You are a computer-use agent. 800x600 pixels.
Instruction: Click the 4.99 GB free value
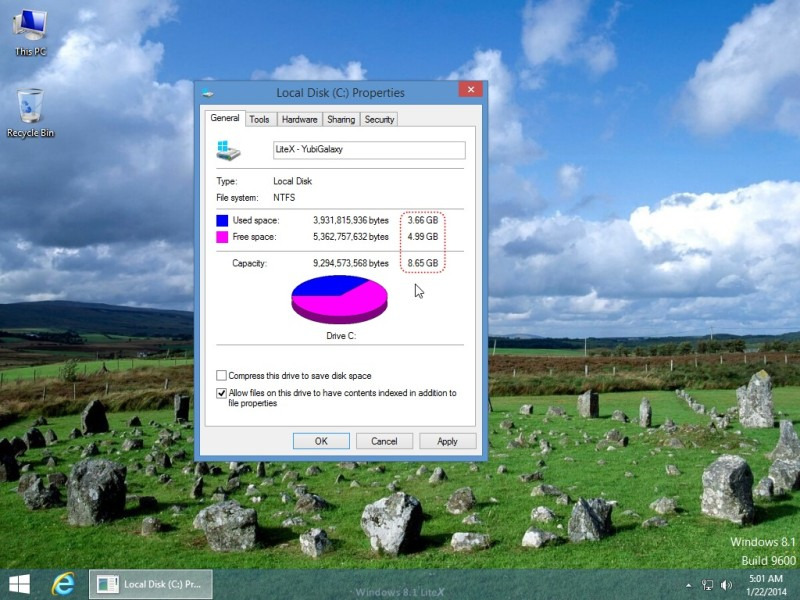pos(422,237)
